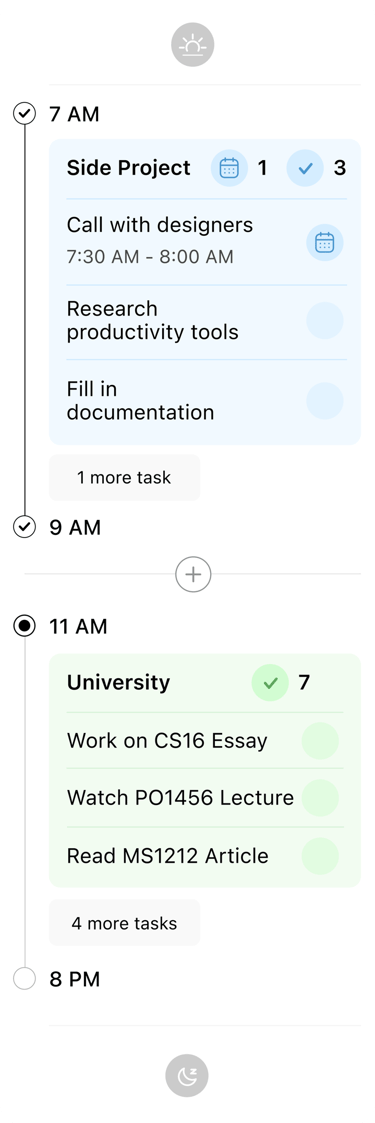Viewport: 375px width, 1123px height.
Task: Toggle the 9 AM checked timeline marker
Action: 24,527
